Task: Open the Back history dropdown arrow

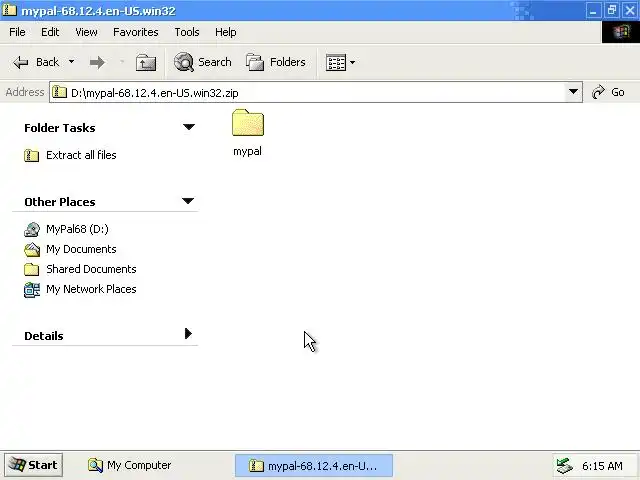Action: [x=71, y=62]
